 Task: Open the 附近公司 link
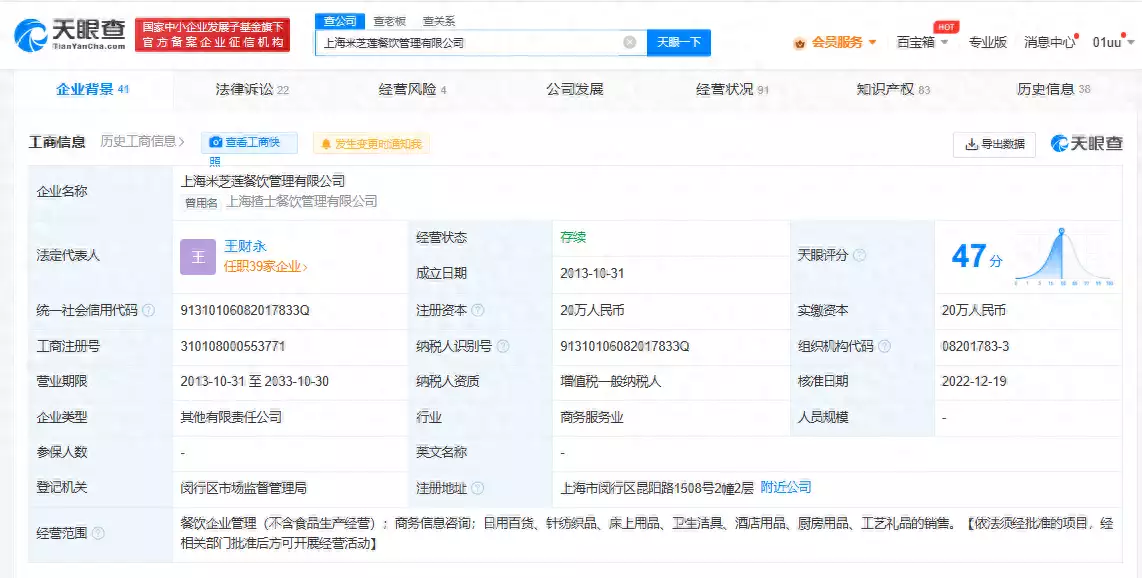[x=785, y=488]
